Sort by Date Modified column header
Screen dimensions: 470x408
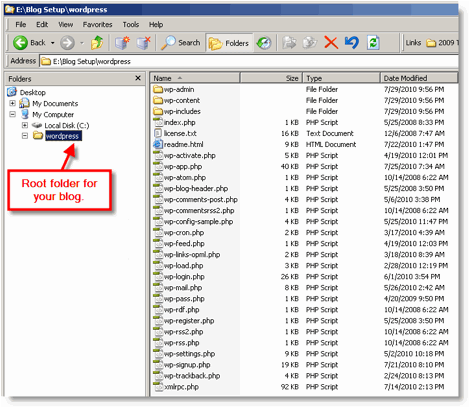point(419,78)
